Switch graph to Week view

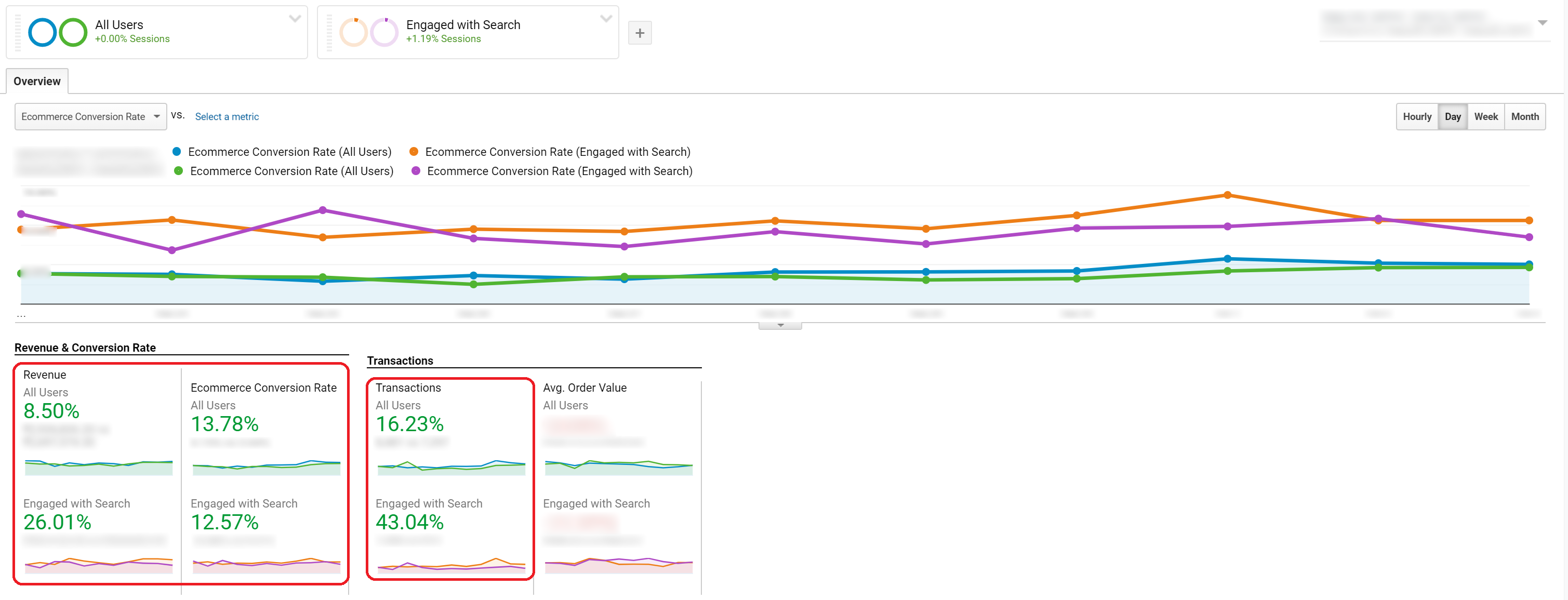1485,116
